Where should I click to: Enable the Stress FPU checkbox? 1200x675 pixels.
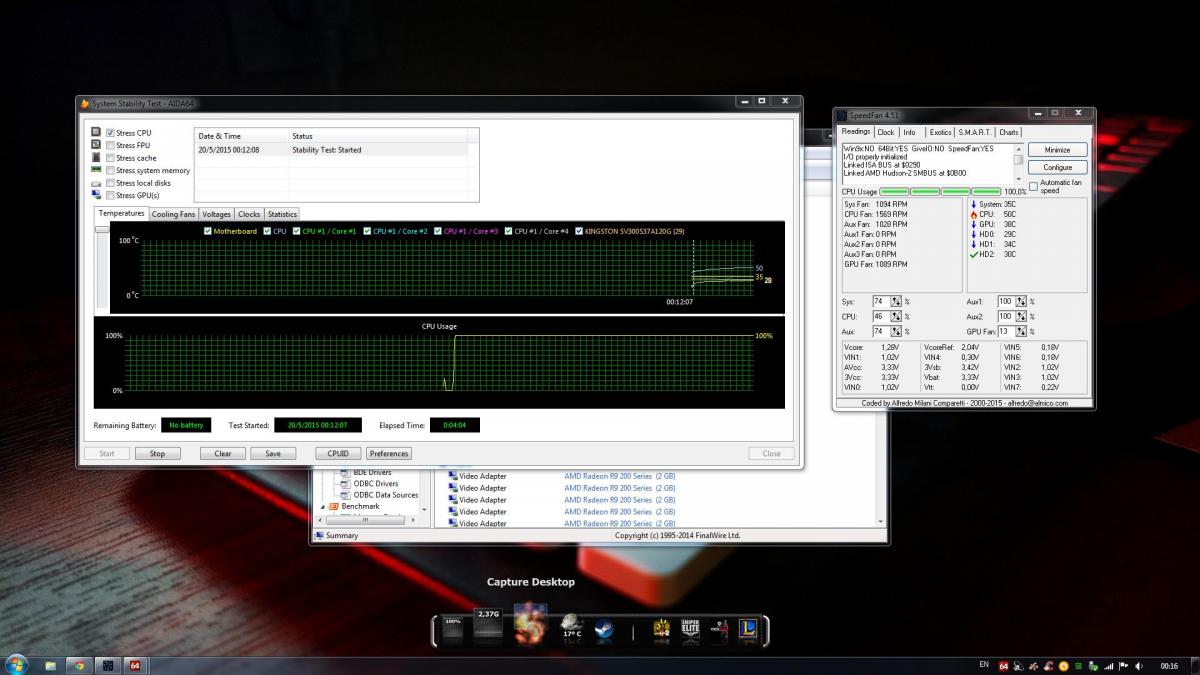click(110, 146)
